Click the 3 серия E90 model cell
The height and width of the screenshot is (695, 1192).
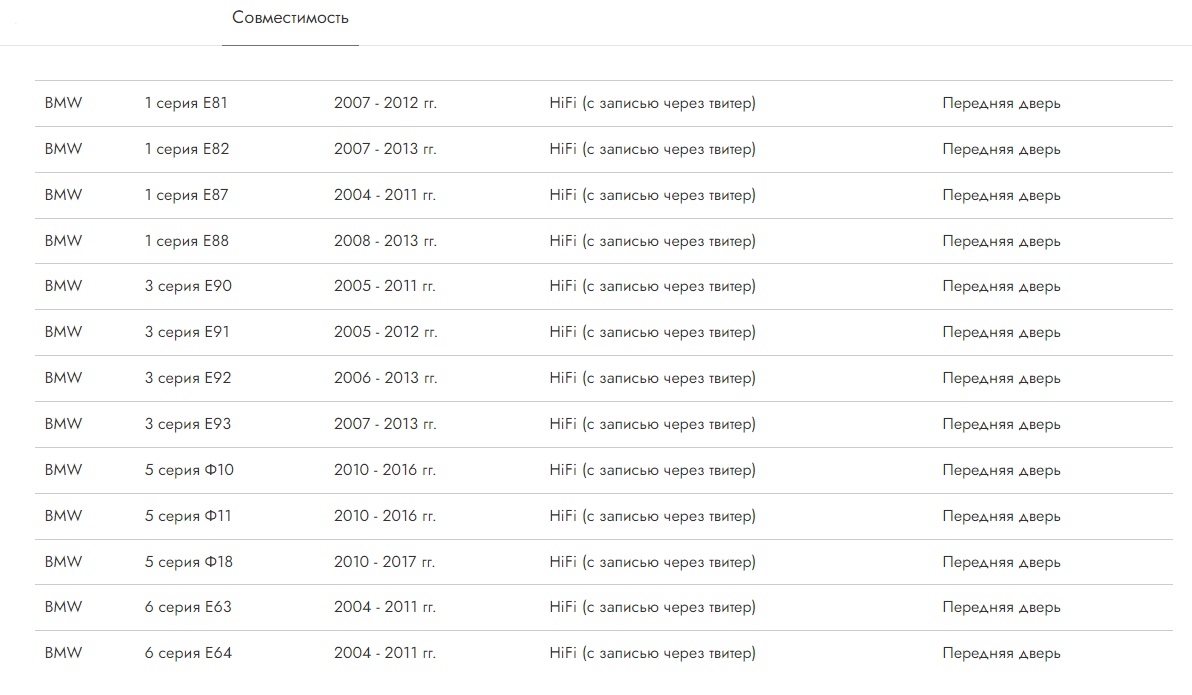point(188,286)
